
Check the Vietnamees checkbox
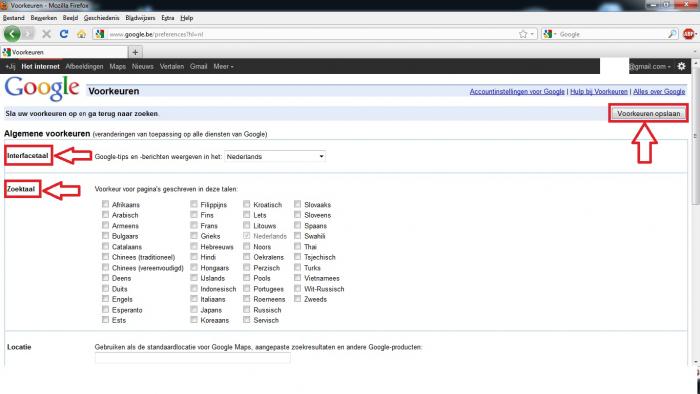298,278
